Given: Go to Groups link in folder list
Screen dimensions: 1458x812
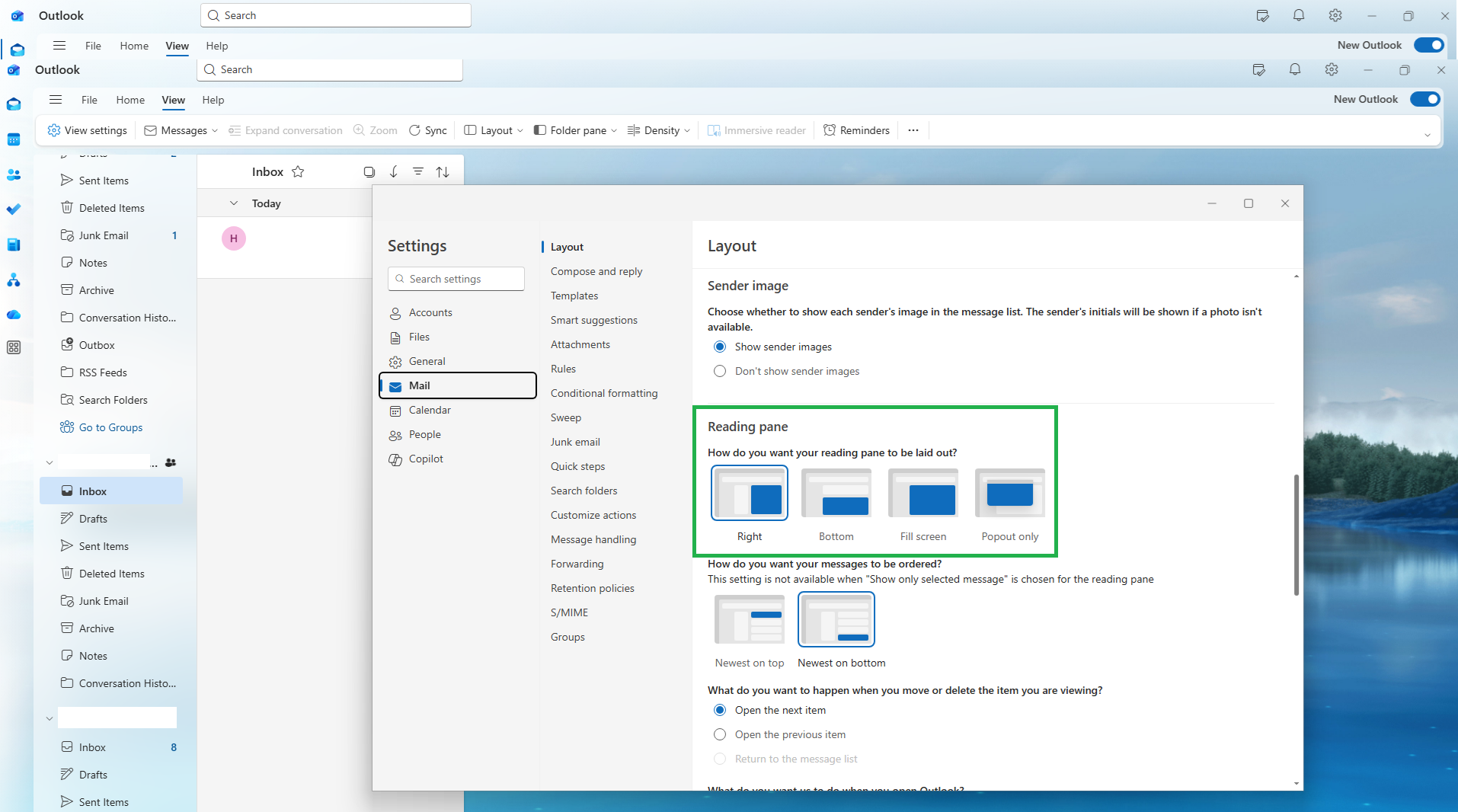Looking at the screenshot, I should (x=110, y=427).
